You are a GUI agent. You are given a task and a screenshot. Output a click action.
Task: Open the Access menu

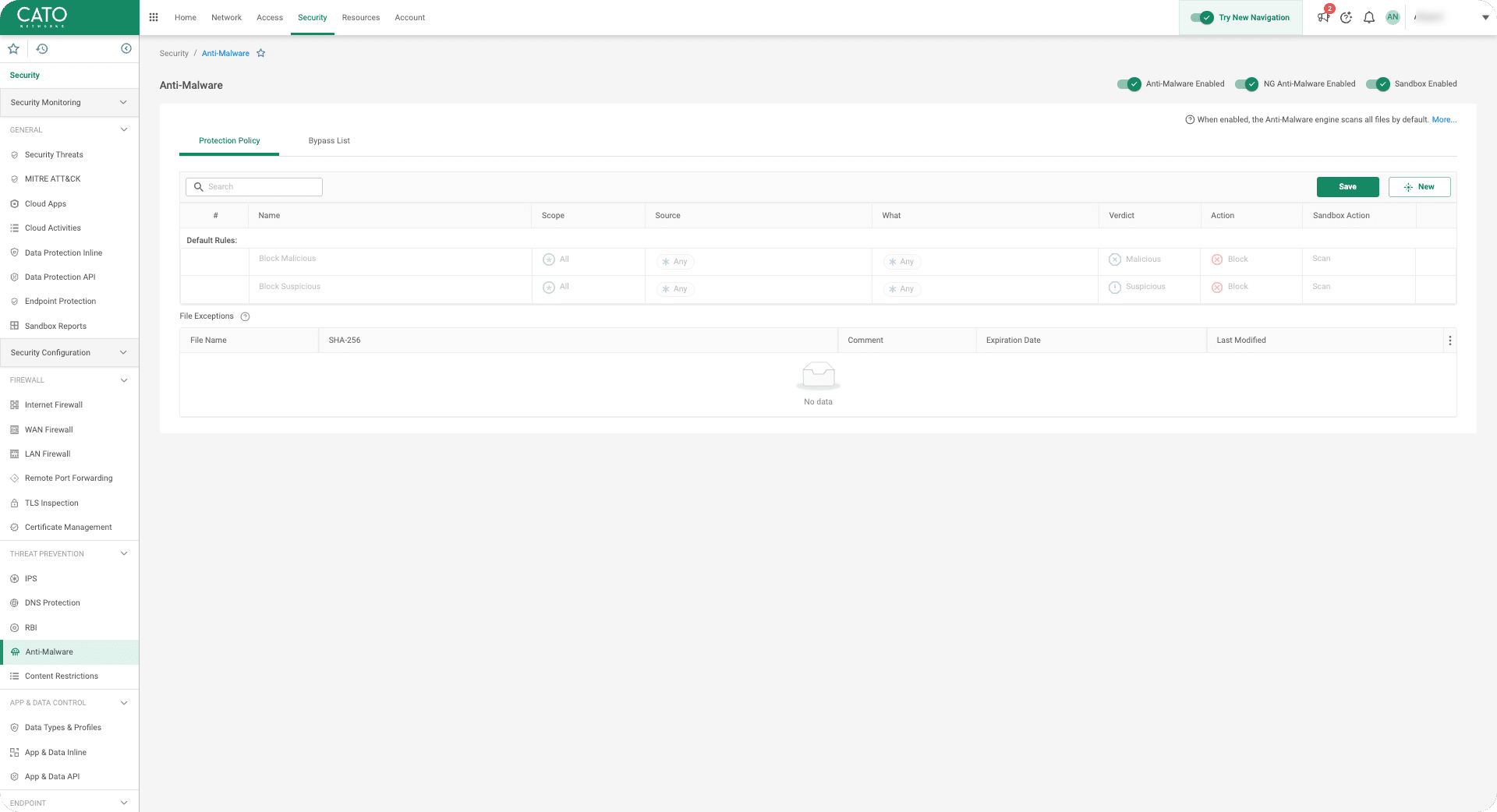pos(270,17)
